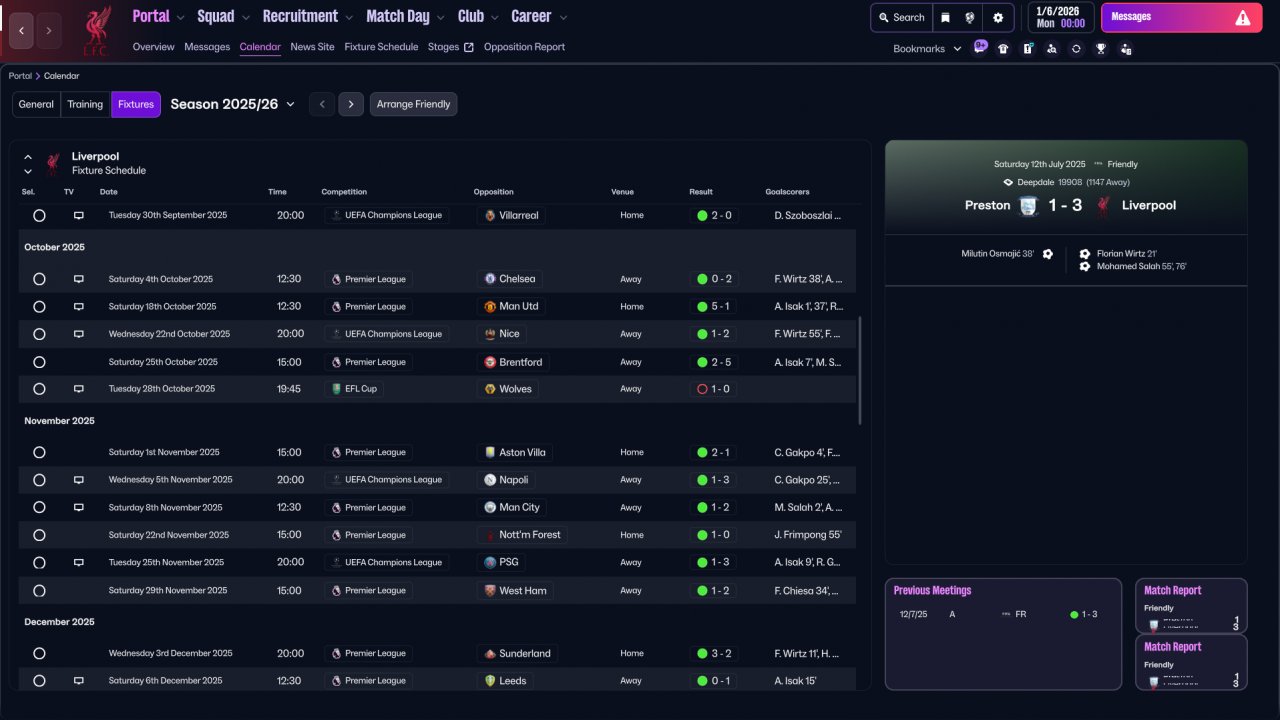Open the Messages button
This screenshot has width=1280, height=720.
click(1182, 17)
